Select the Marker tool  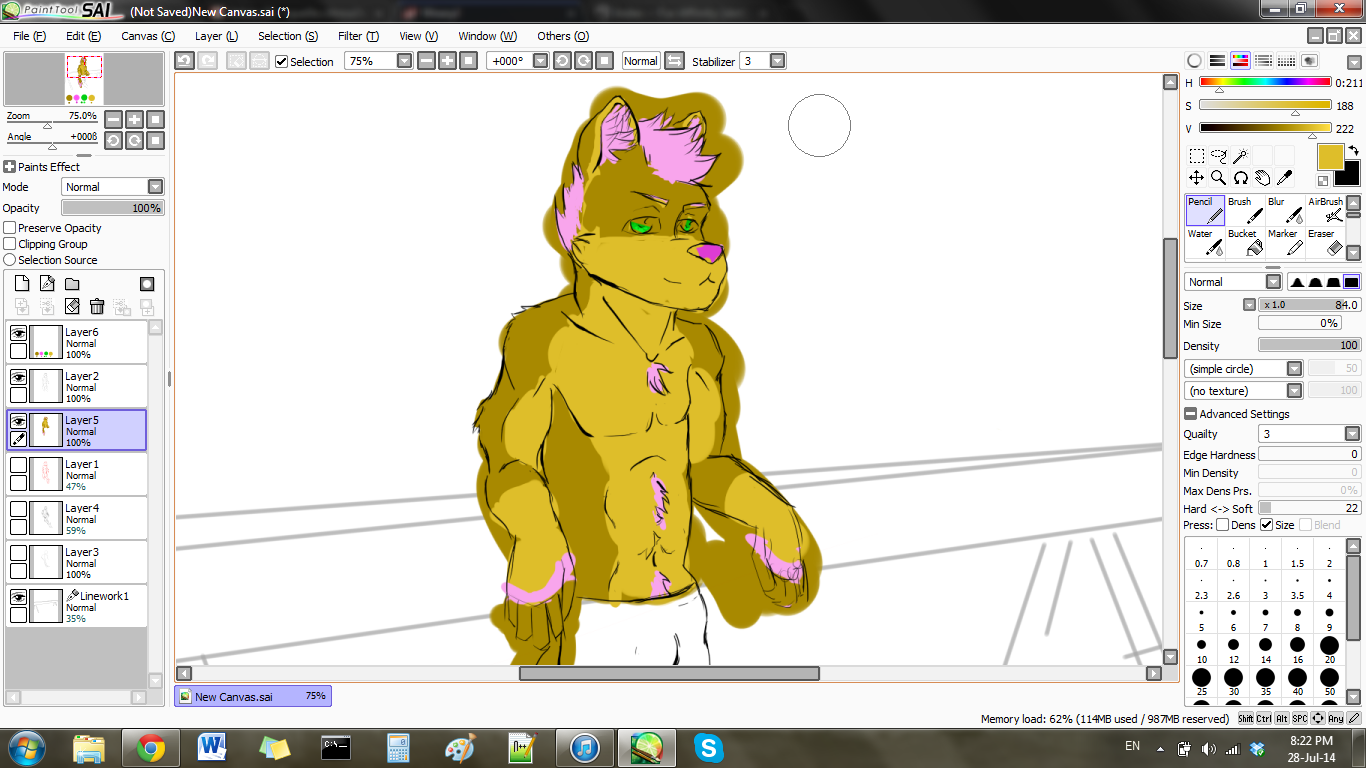pyautogui.click(x=1285, y=242)
